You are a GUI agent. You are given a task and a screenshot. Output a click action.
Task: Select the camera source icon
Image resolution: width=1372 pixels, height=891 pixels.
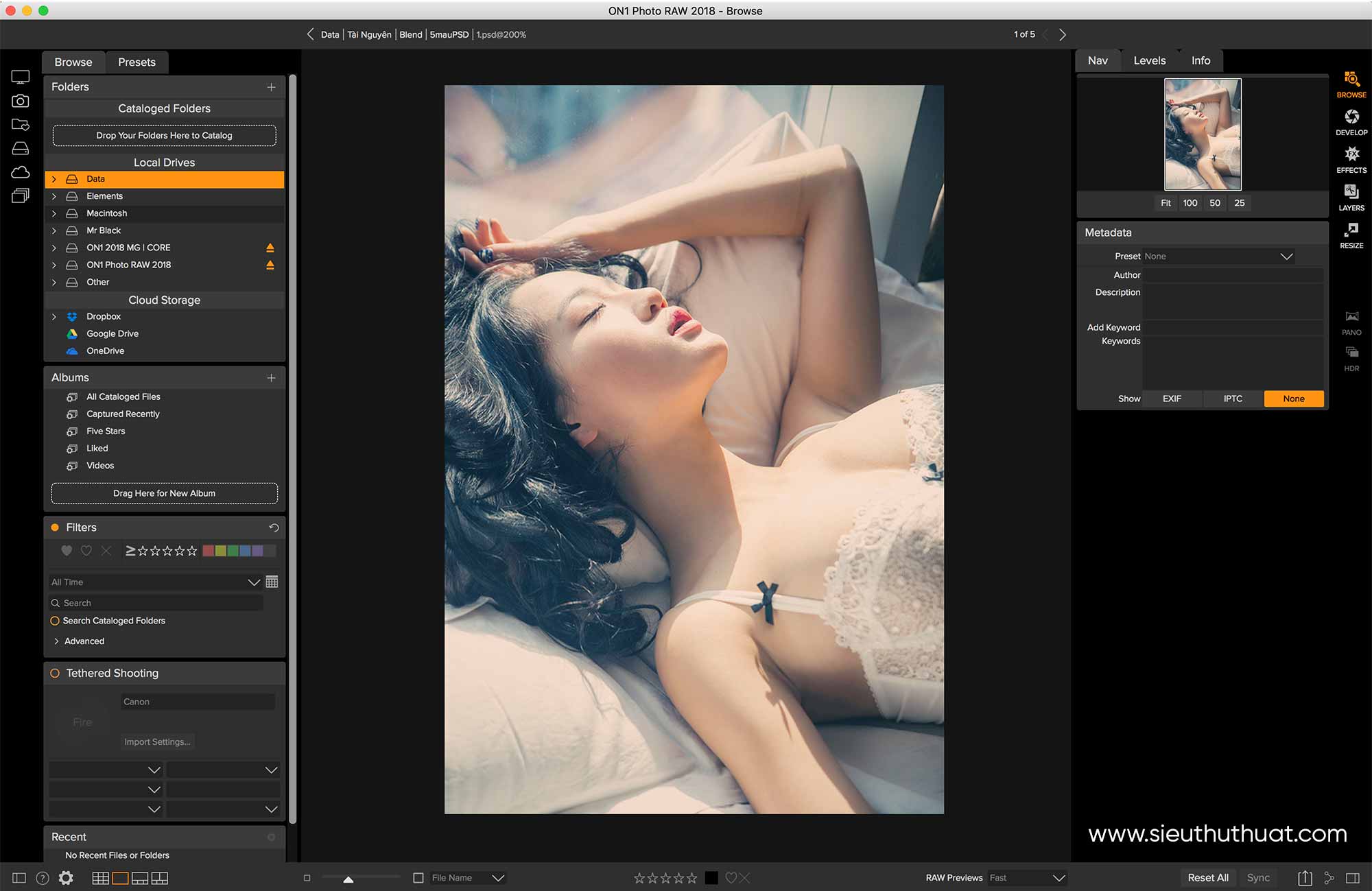coord(21,101)
